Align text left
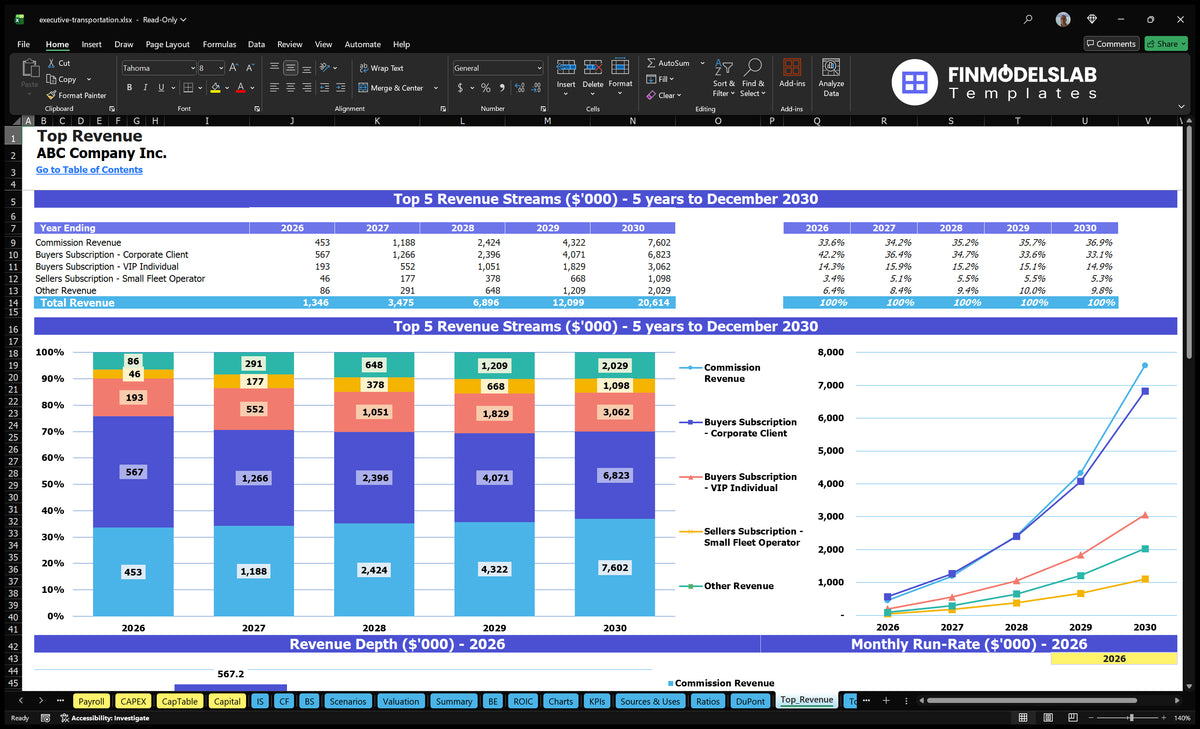The height and width of the screenshot is (729, 1200). (x=274, y=88)
